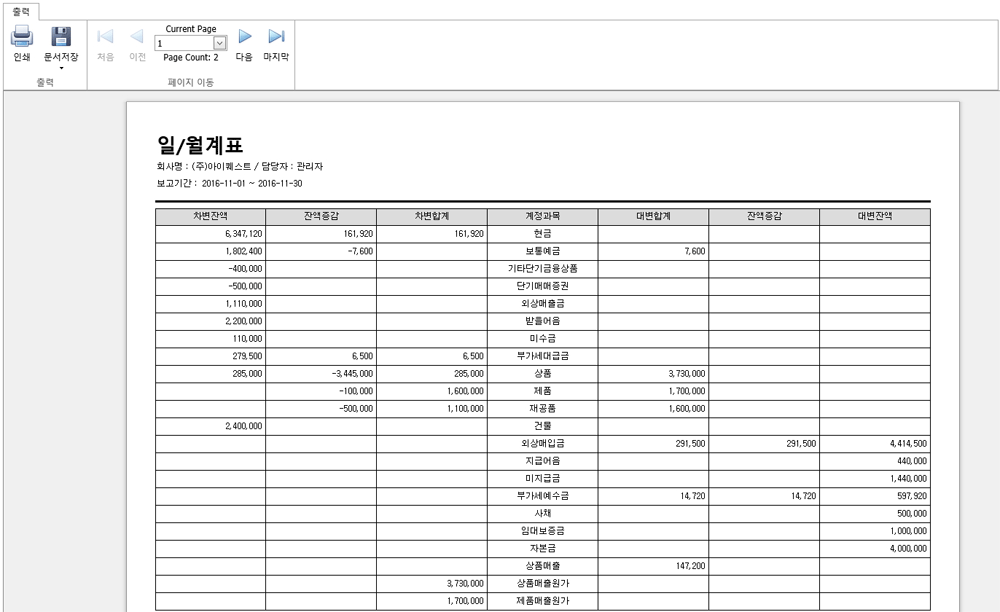Viewport: 1000px width, 612px height.
Task: Click the 이전 previous page icon
Action: (x=137, y=38)
